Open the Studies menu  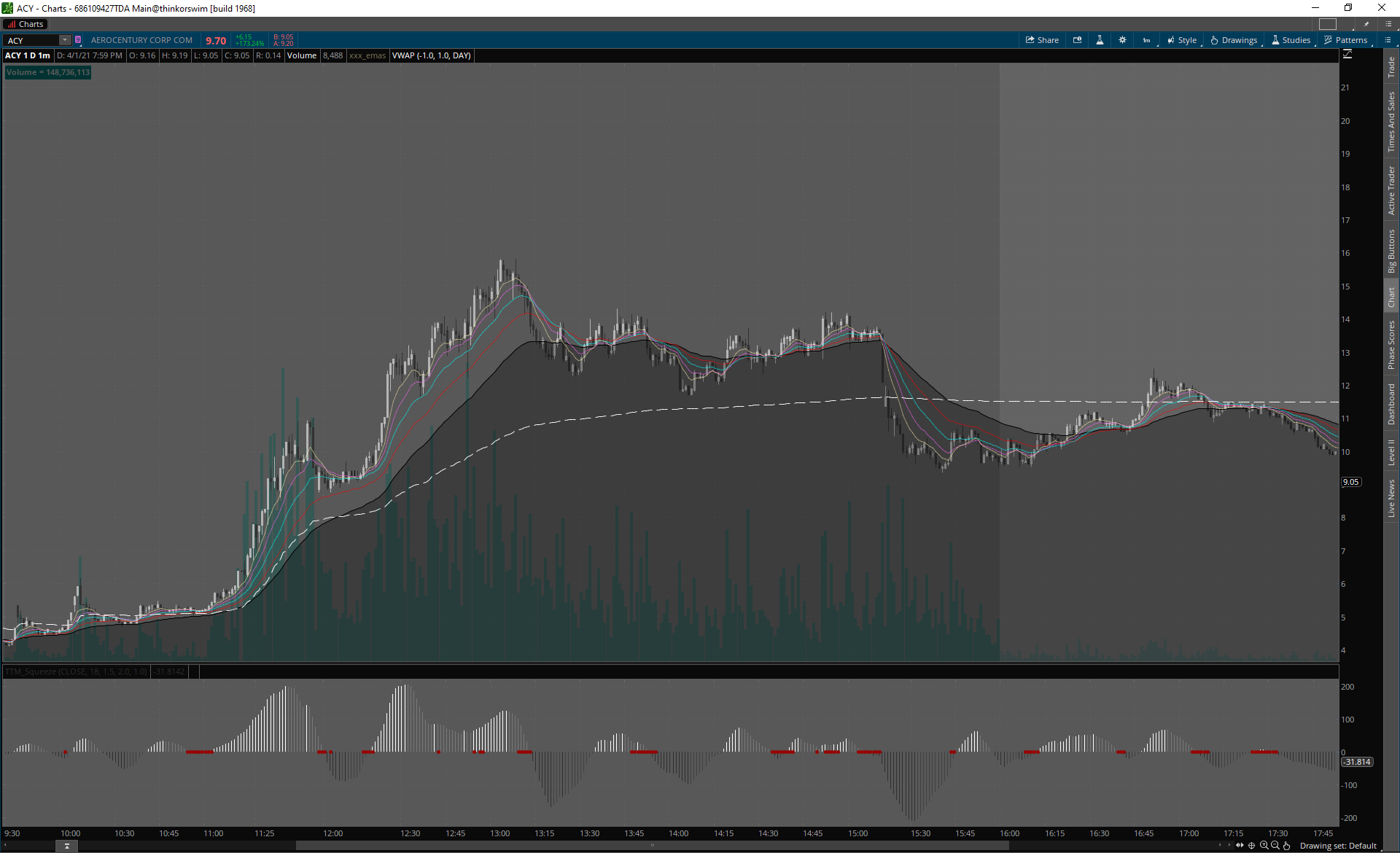pos(1291,40)
